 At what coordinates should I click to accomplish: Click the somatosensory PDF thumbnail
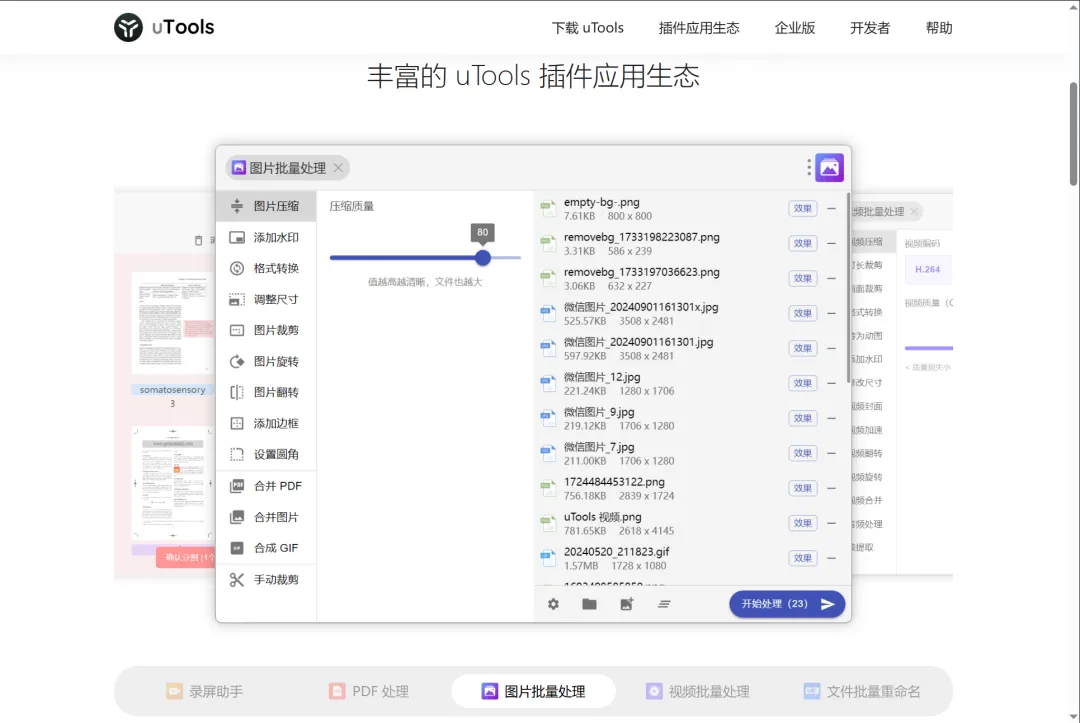pyautogui.click(x=172, y=322)
